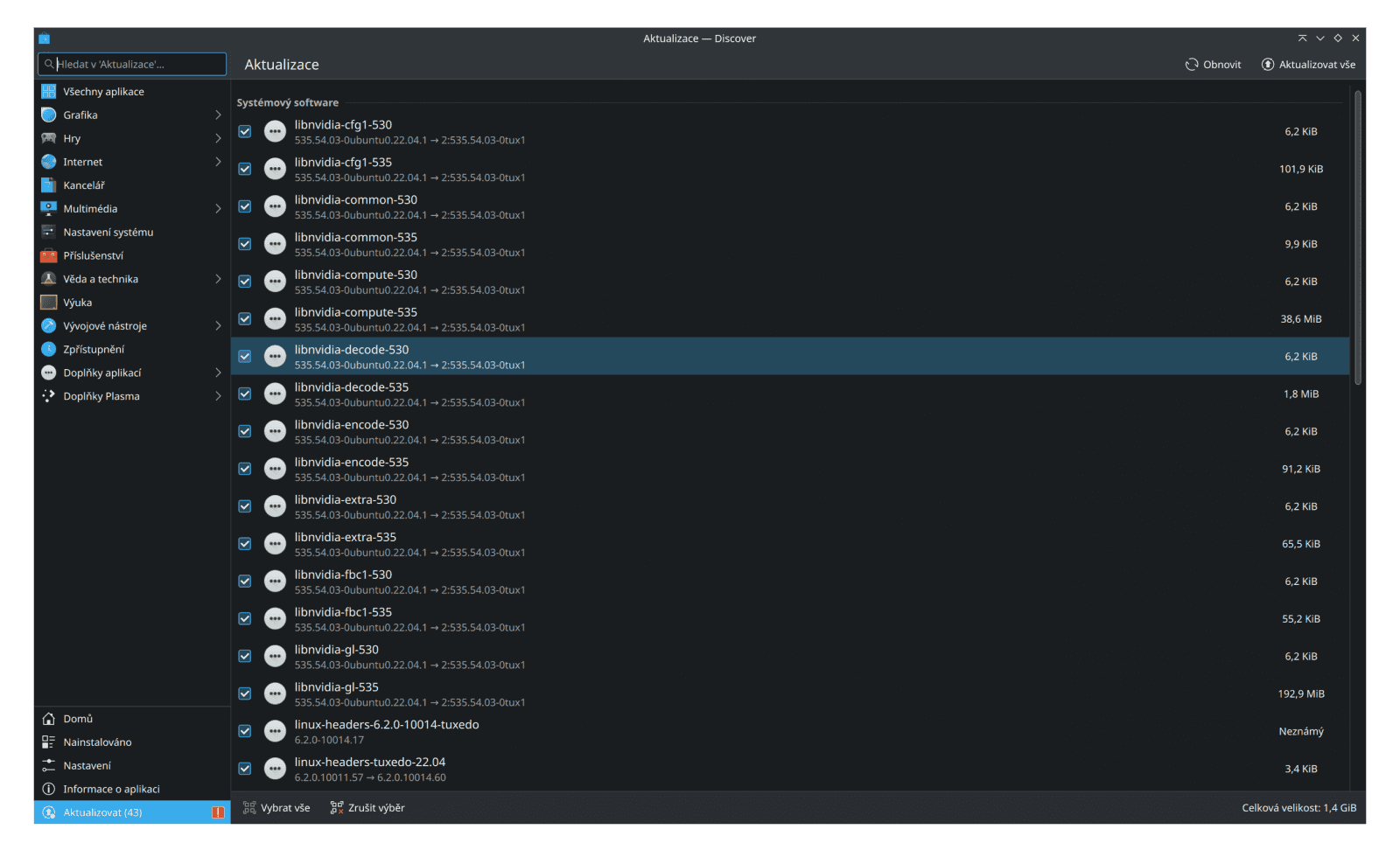Open the Zpřístupnění category icon
Image resolution: width=1400 pixels, height=864 pixels.
pos(49,349)
